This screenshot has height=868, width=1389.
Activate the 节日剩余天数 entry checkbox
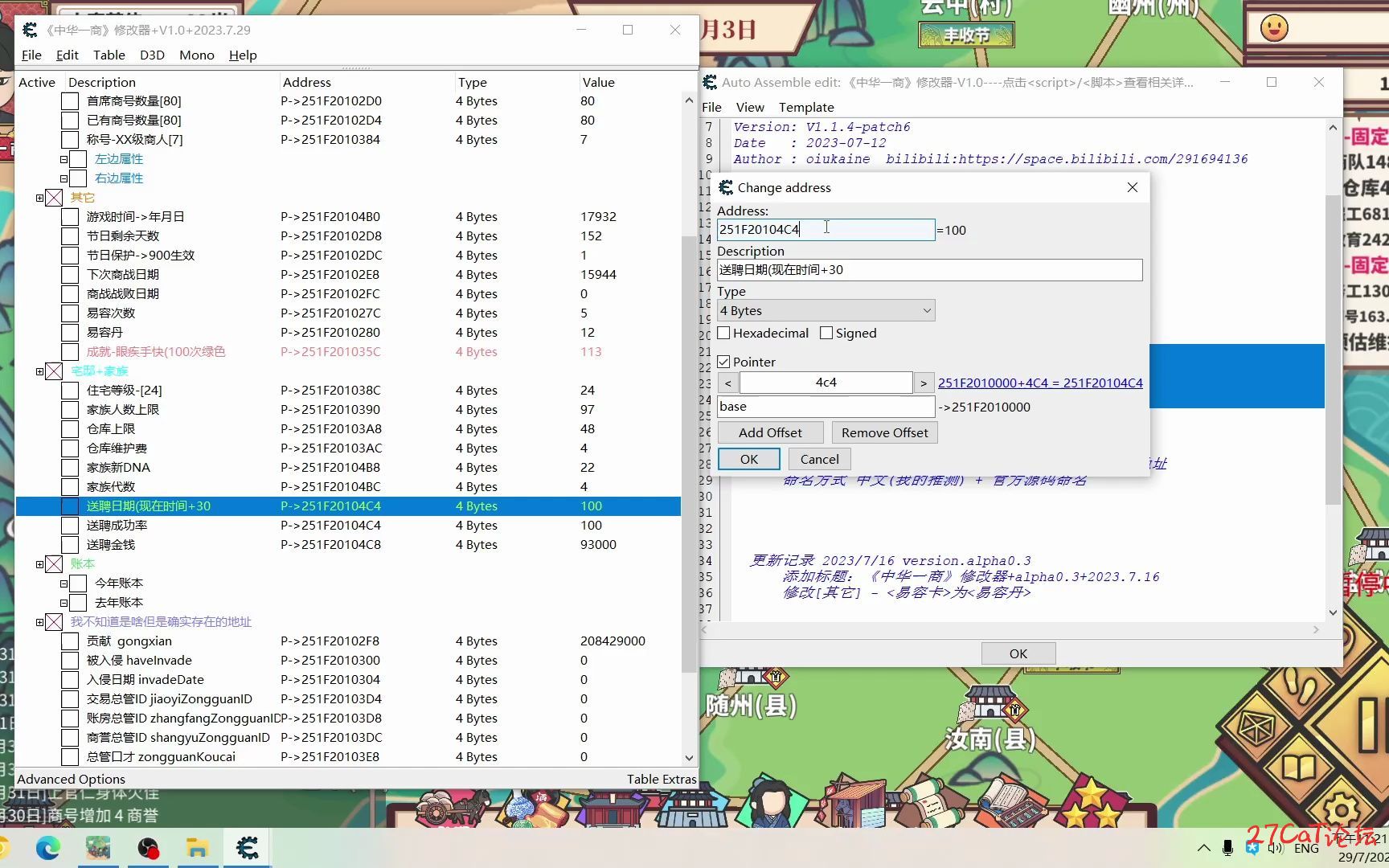click(70, 236)
